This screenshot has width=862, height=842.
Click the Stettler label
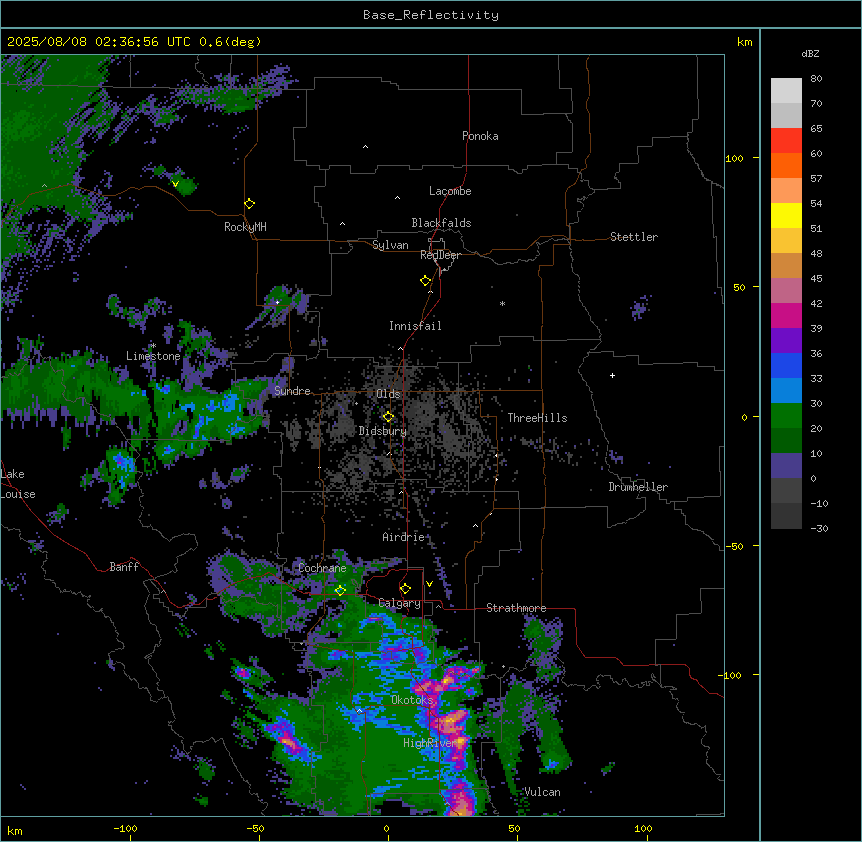[x=634, y=237]
